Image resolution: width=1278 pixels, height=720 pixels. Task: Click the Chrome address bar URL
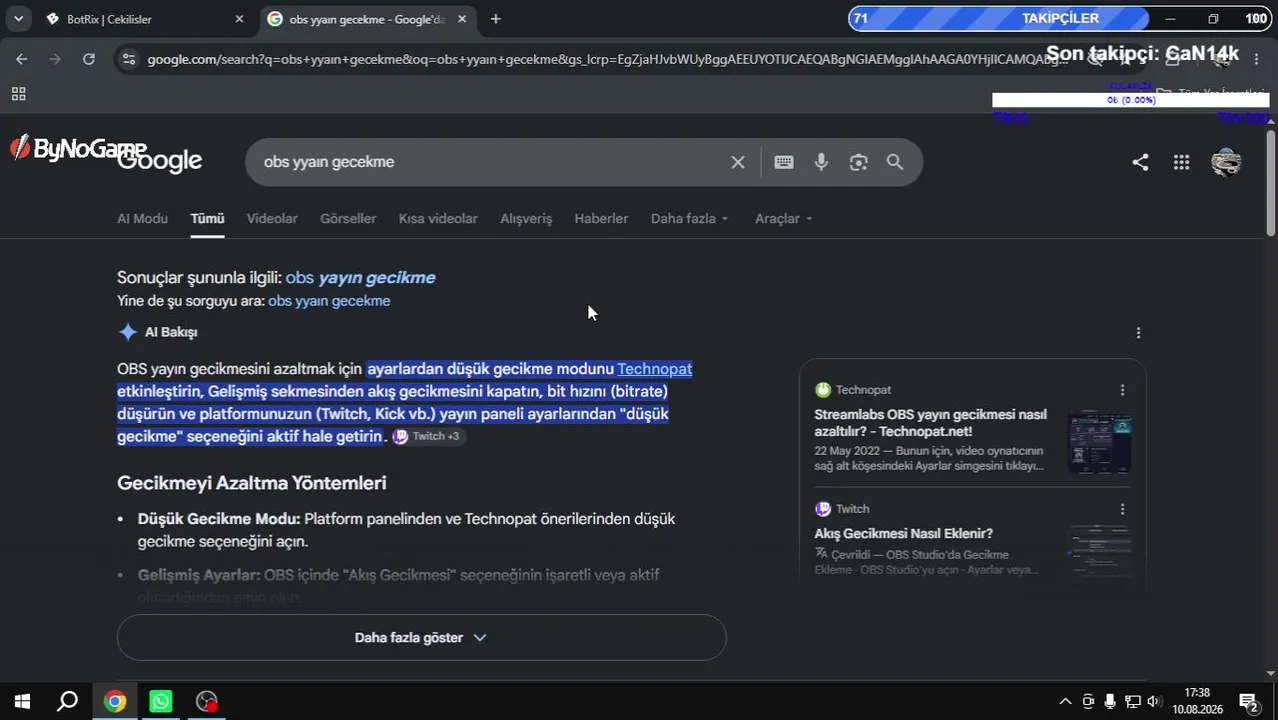point(605,59)
